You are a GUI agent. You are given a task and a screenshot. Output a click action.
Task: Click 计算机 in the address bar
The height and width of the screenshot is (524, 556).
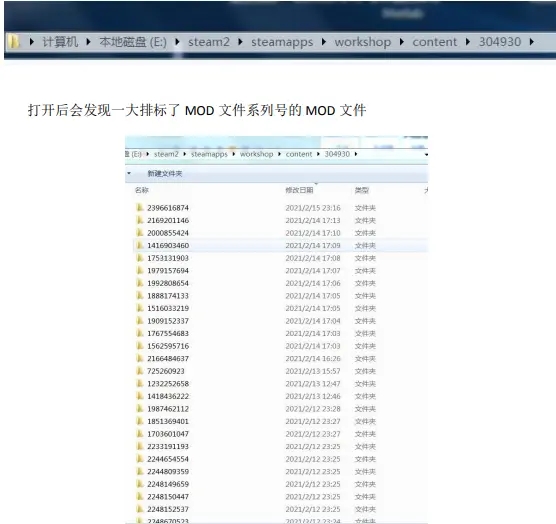(60, 42)
